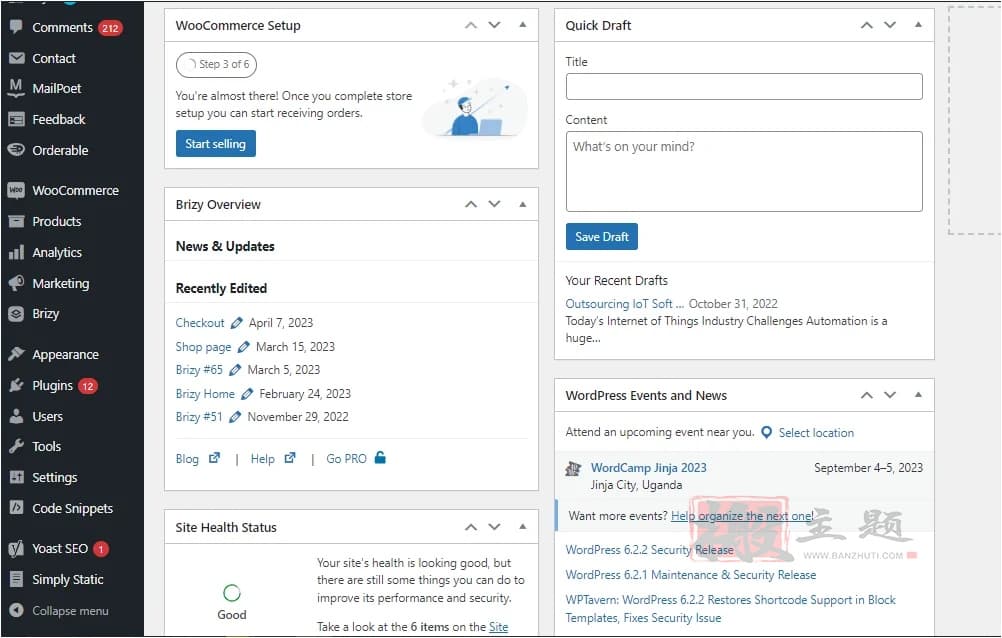
Task: Open the Brizy Home recently edited link
Action: click(x=205, y=394)
